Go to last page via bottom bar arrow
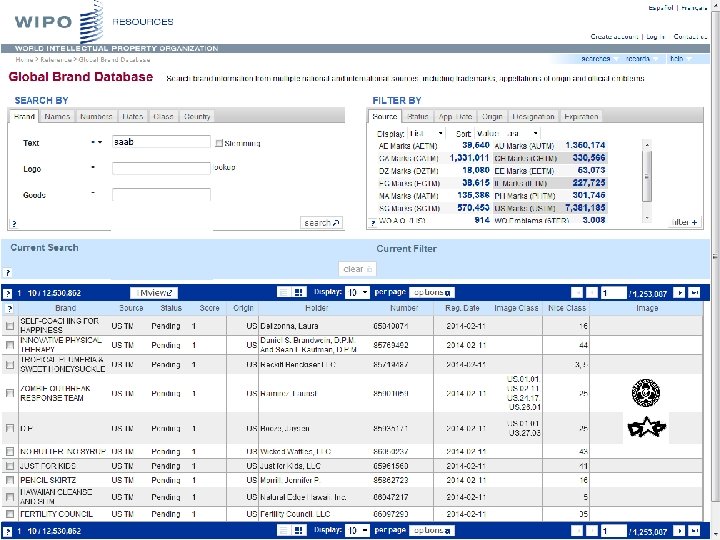Screen dimensions: 720x540 click(x=694, y=530)
